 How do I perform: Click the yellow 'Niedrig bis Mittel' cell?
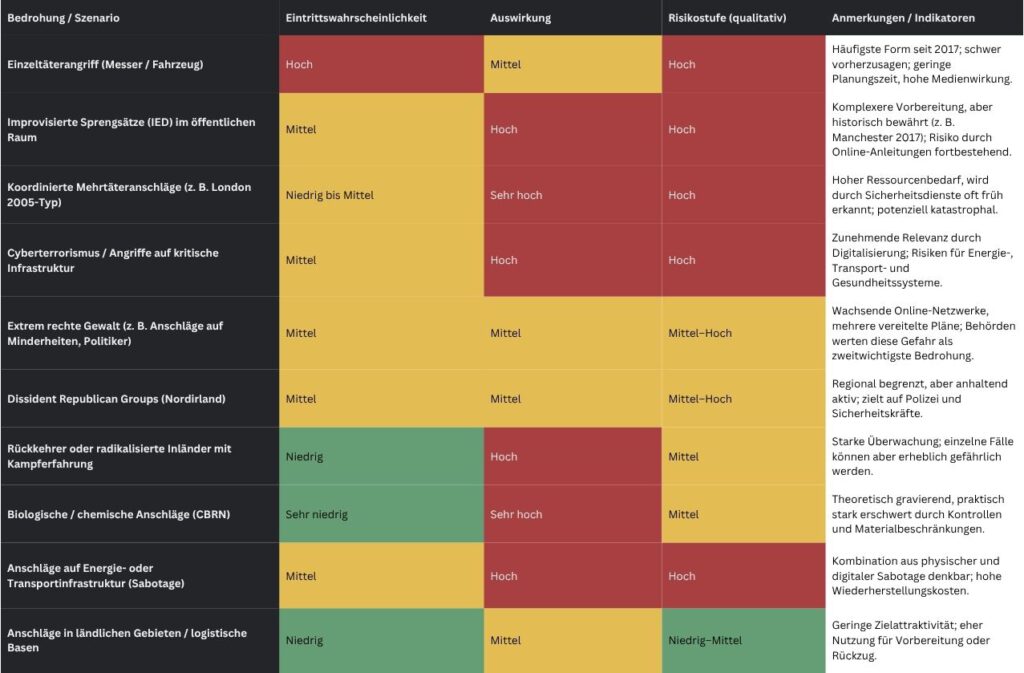tap(329, 195)
